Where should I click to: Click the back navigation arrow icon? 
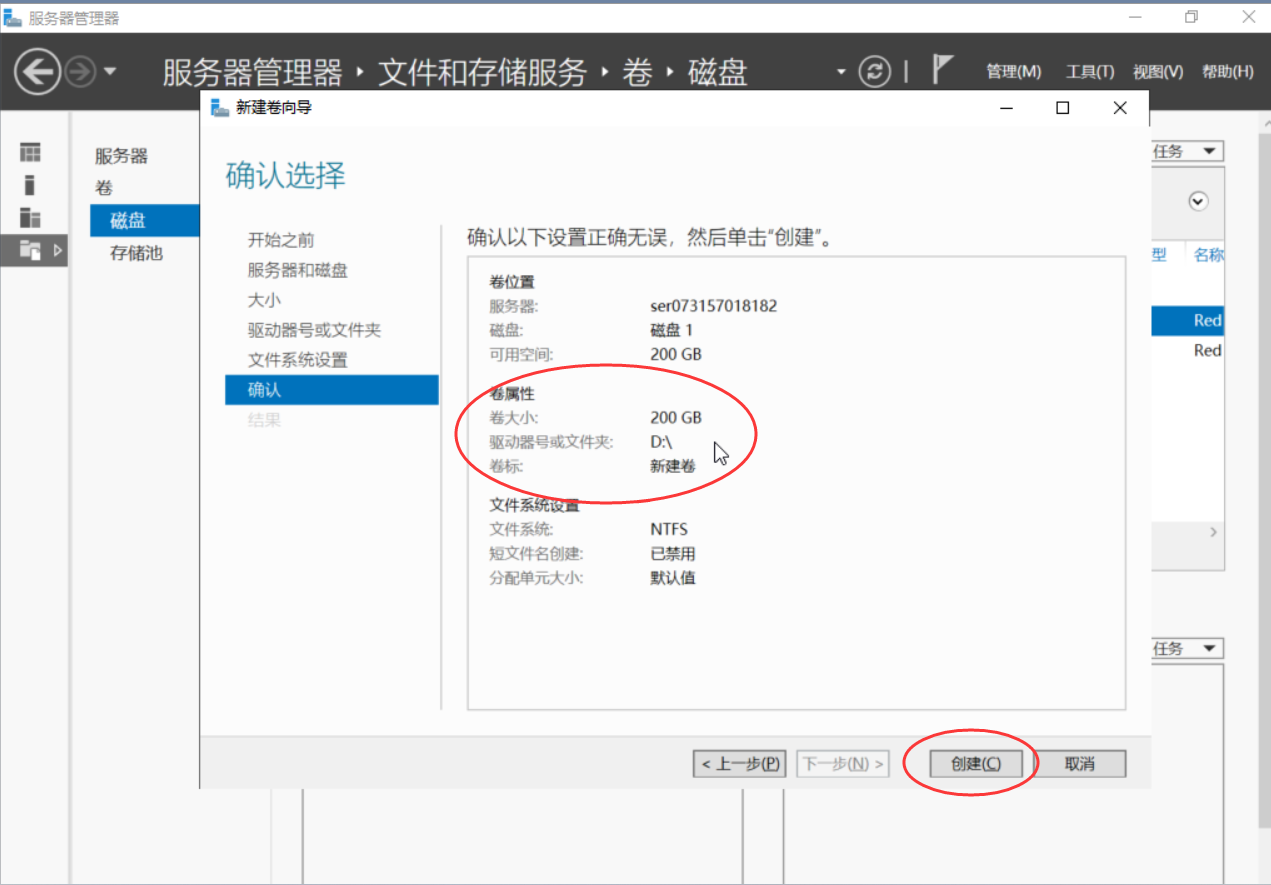point(37,72)
